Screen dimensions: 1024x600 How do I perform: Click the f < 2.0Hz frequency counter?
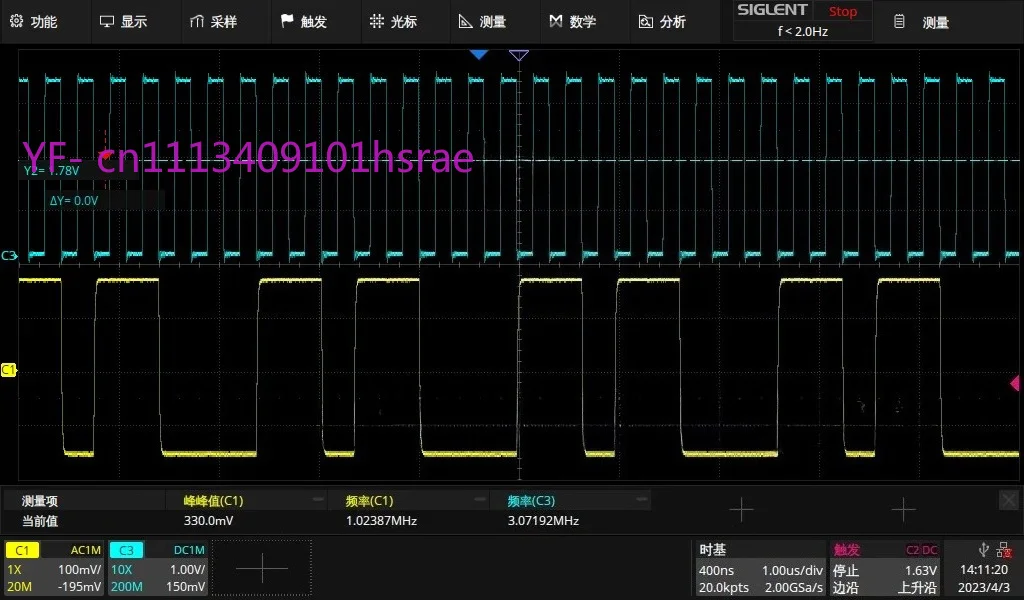click(x=803, y=31)
